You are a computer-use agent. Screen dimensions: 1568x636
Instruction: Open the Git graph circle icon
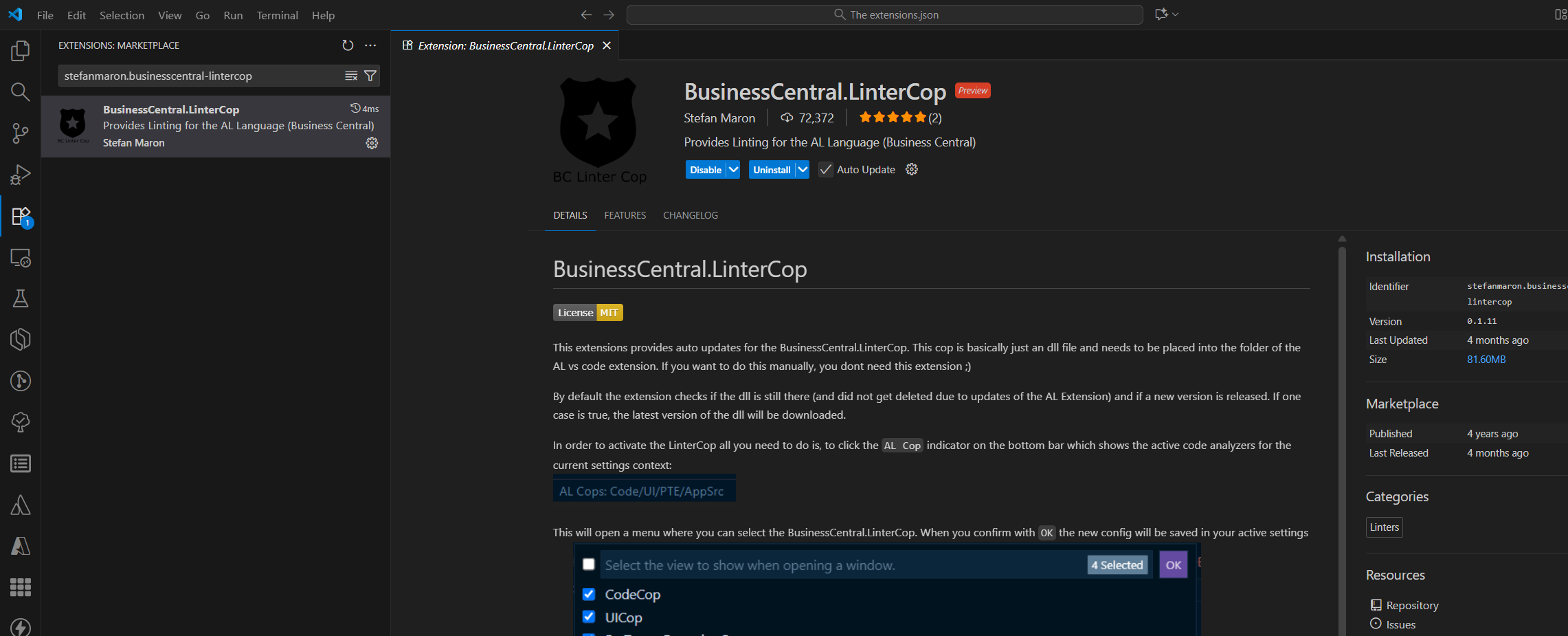coord(21,381)
